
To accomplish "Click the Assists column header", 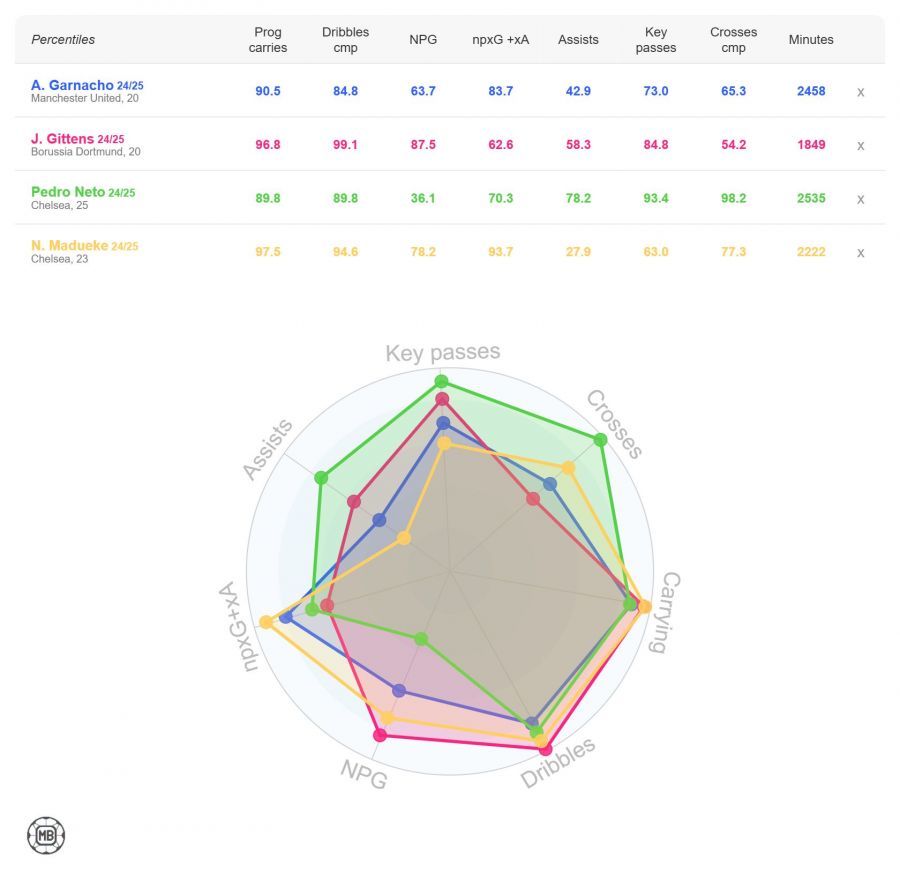I will (578, 40).
